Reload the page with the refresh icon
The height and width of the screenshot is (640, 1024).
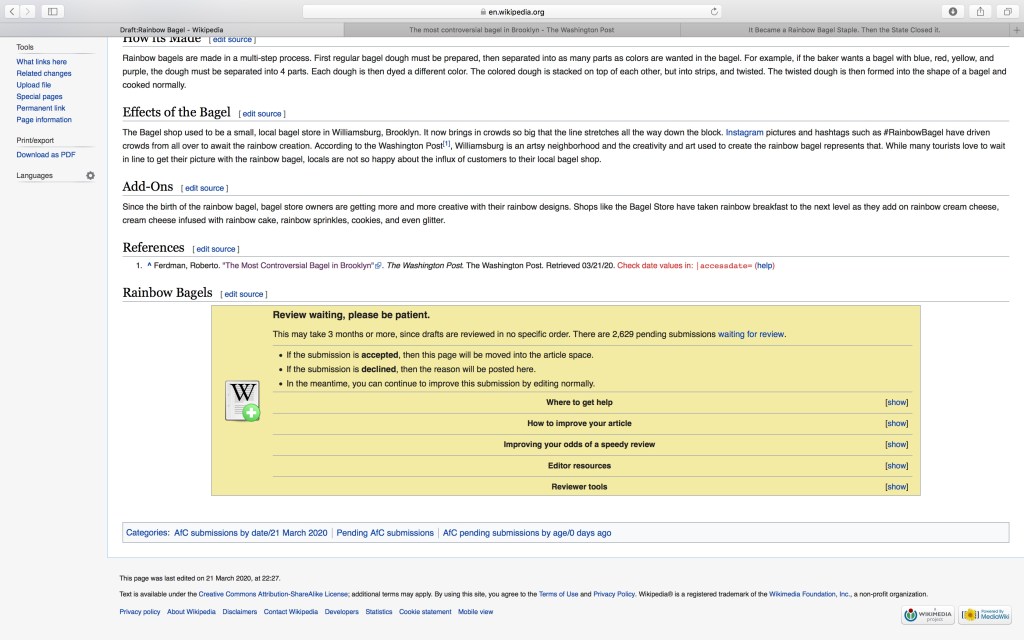(714, 12)
